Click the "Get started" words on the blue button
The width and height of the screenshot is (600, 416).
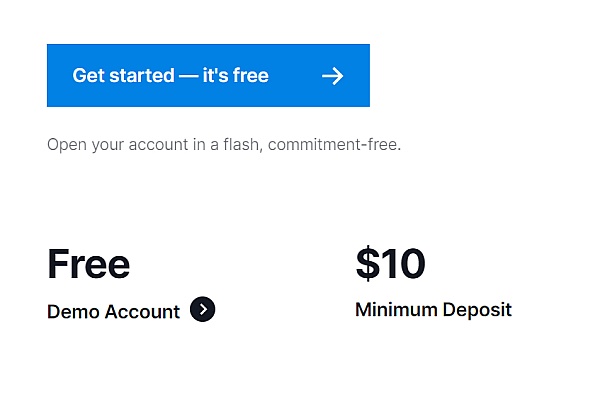click(x=124, y=75)
